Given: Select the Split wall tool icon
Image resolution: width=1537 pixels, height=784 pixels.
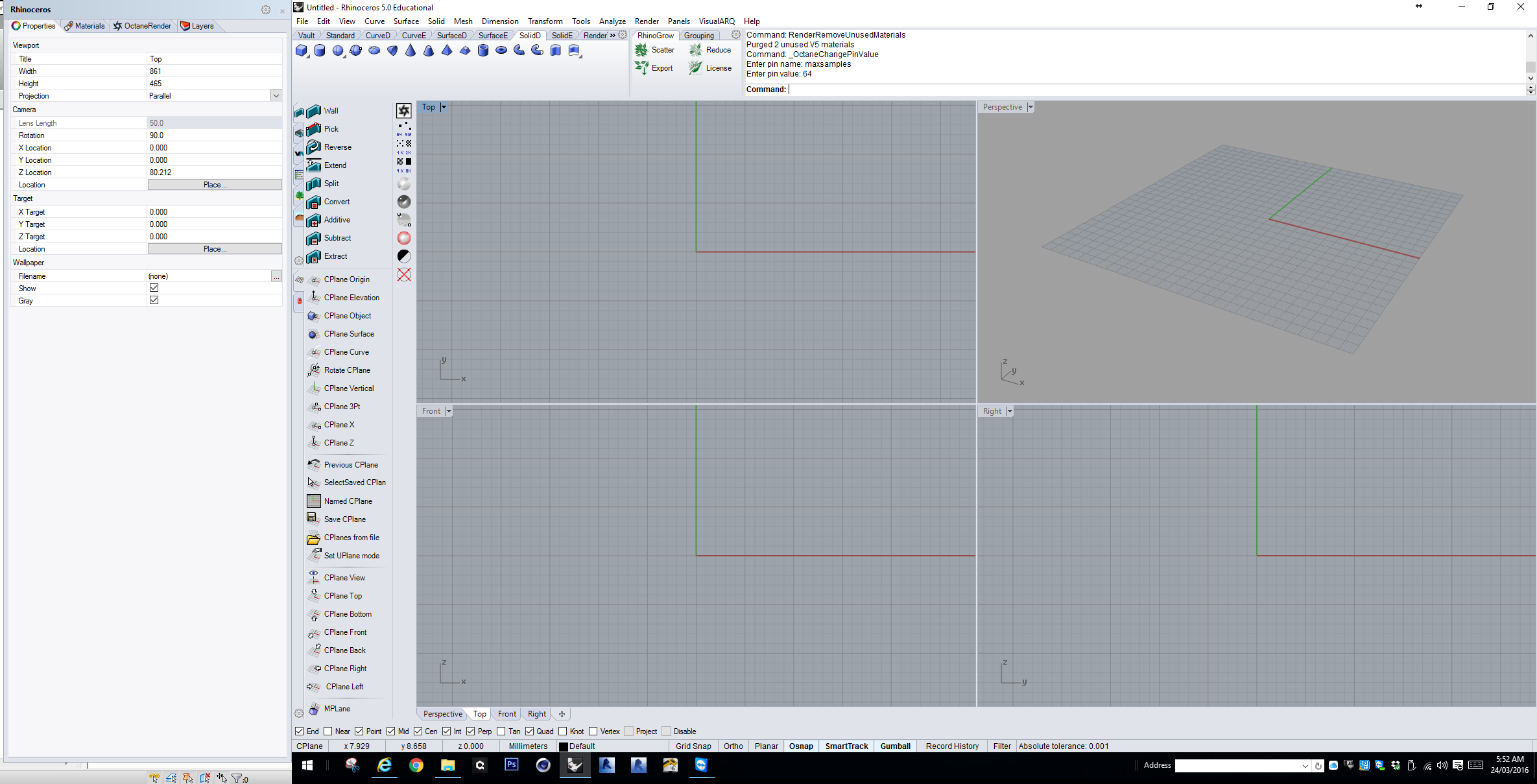Looking at the screenshot, I should 314,184.
